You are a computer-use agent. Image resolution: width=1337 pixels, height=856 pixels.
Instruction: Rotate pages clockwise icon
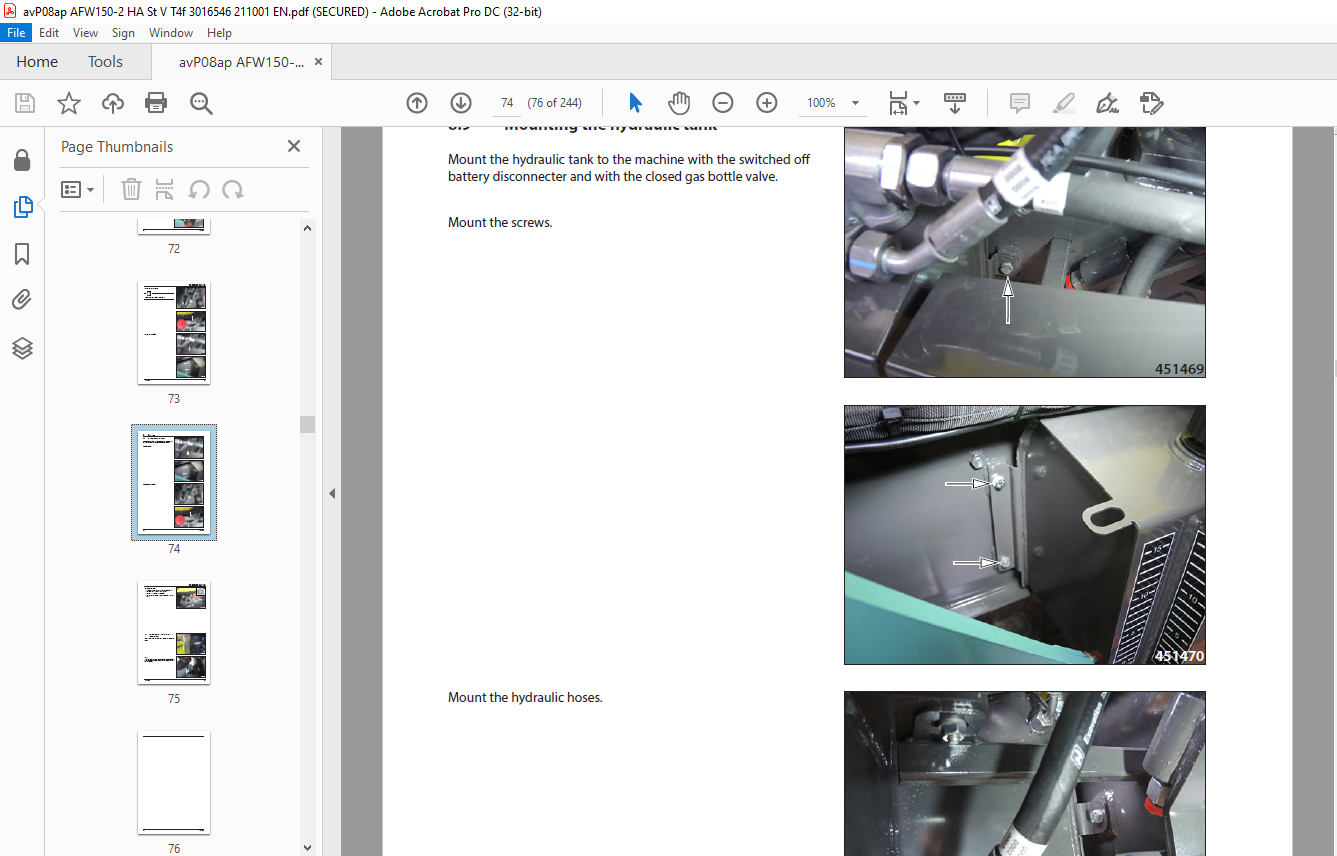233,189
